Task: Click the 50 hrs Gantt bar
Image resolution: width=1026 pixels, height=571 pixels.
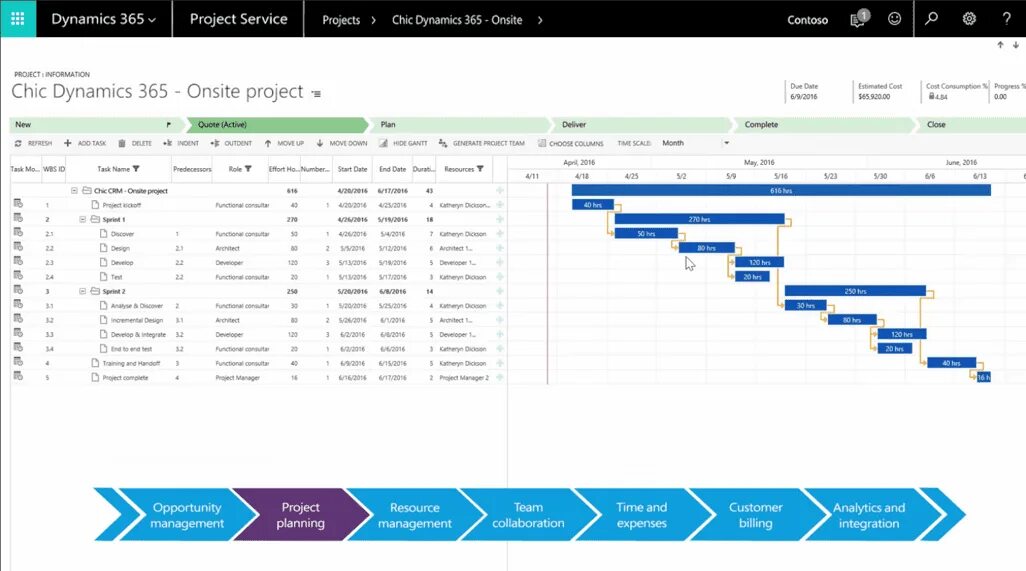Action: (646, 234)
